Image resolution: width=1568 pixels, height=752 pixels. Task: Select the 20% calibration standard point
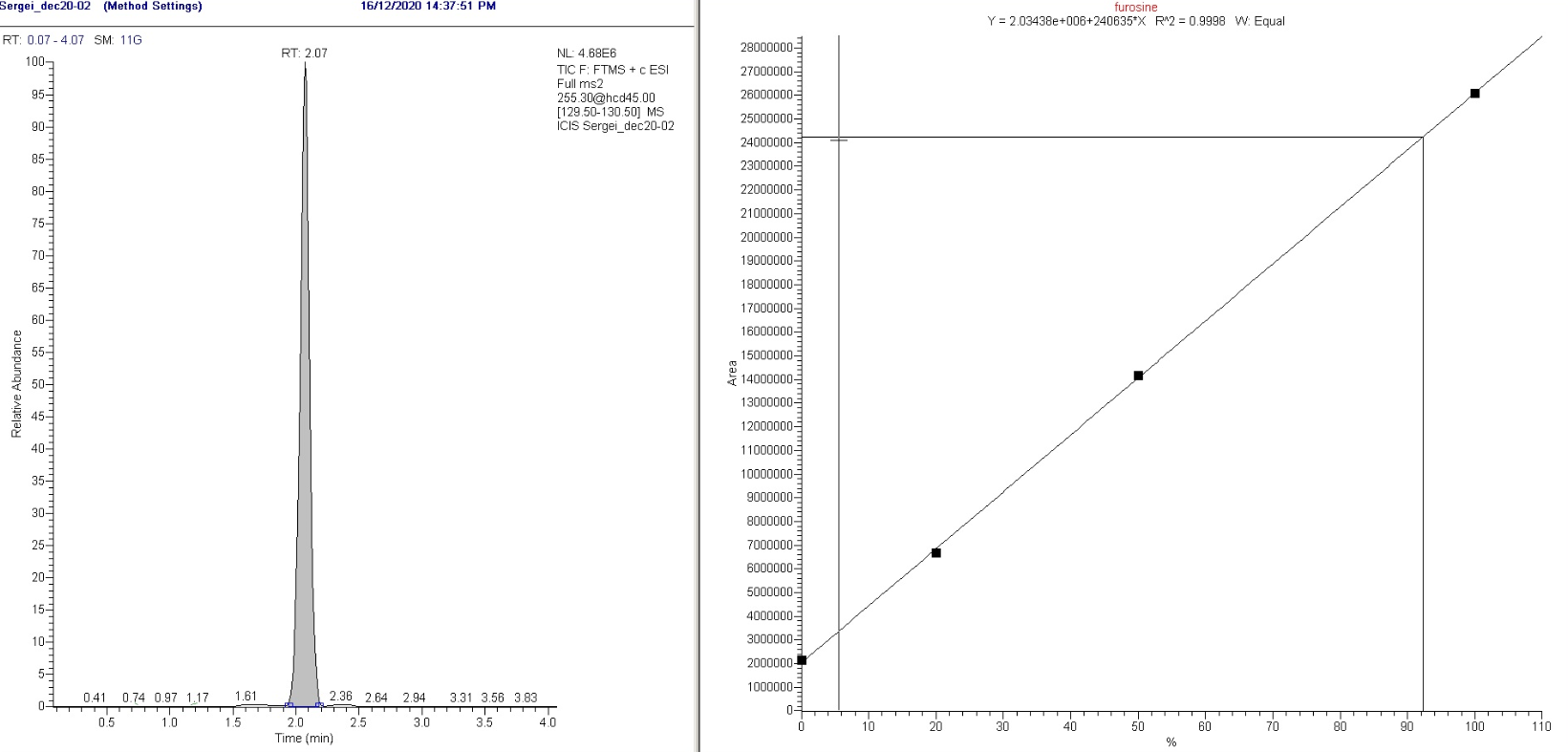click(x=936, y=552)
